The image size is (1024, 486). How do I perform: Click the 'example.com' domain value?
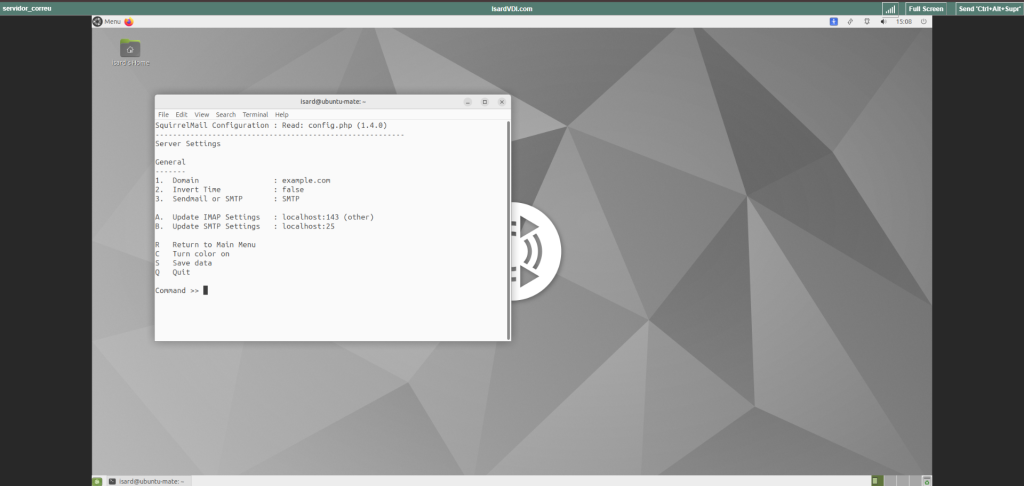point(306,180)
